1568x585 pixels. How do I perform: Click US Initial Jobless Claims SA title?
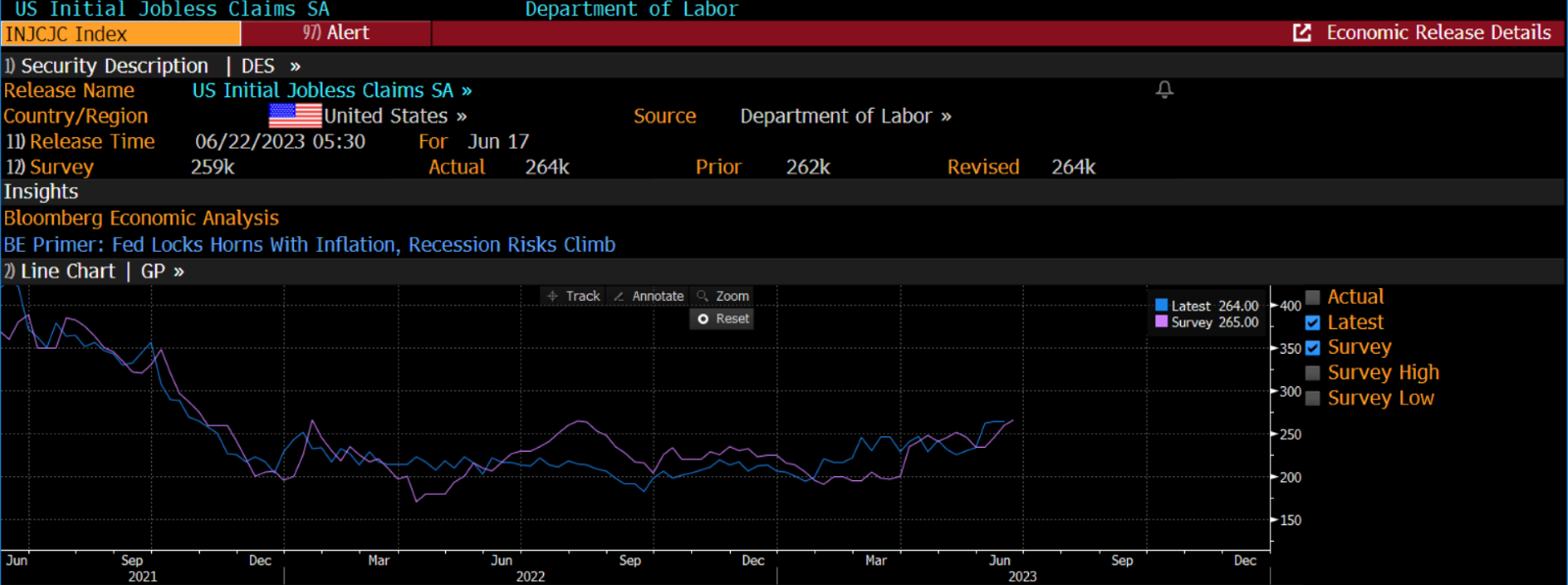click(x=171, y=9)
